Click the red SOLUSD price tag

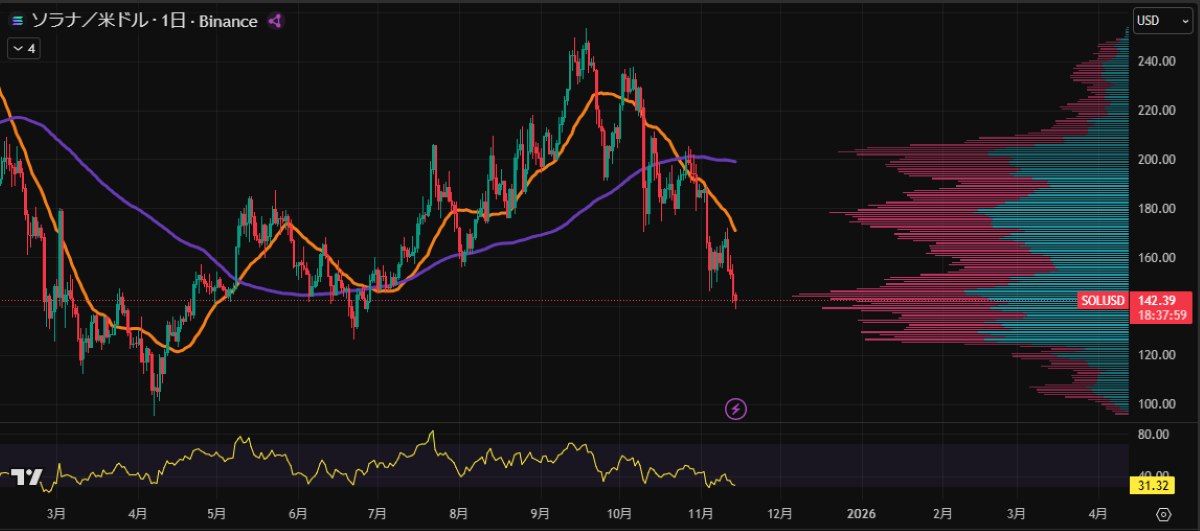(1103, 300)
